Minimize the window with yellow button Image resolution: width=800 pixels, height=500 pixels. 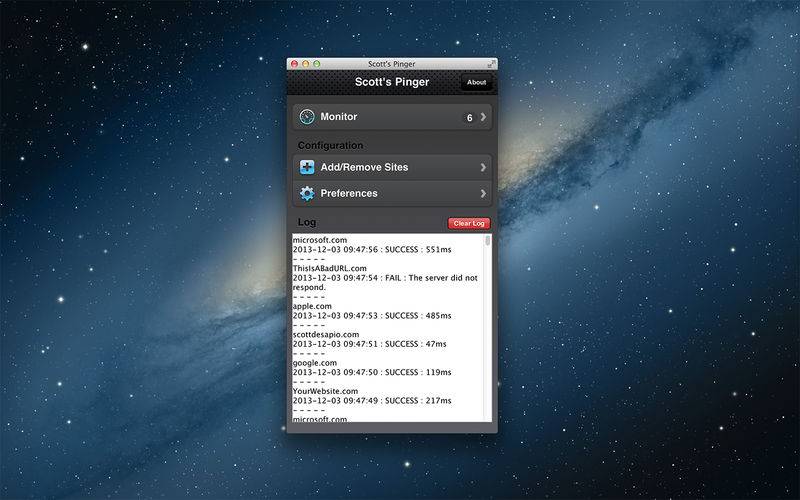(x=306, y=64)
